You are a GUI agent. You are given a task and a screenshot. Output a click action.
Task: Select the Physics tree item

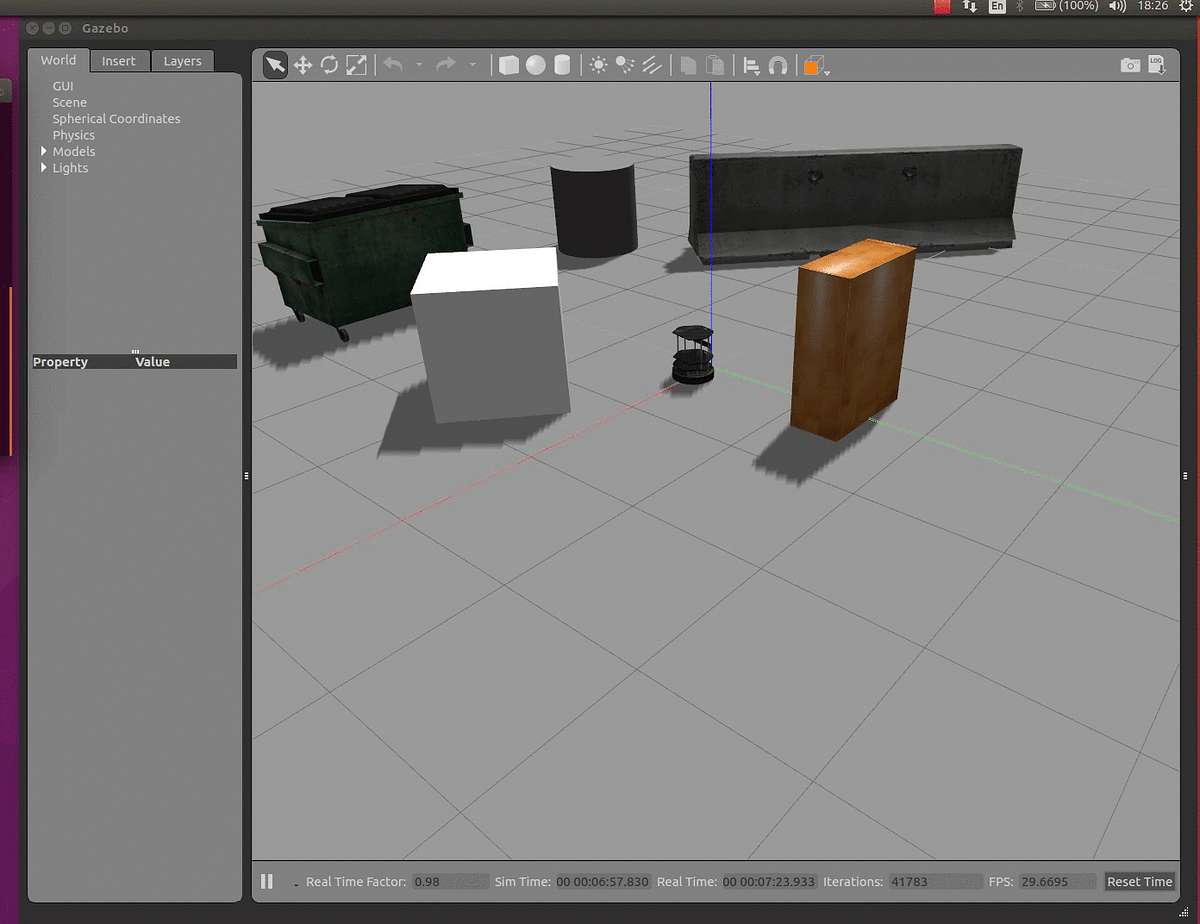click(73, 134)
